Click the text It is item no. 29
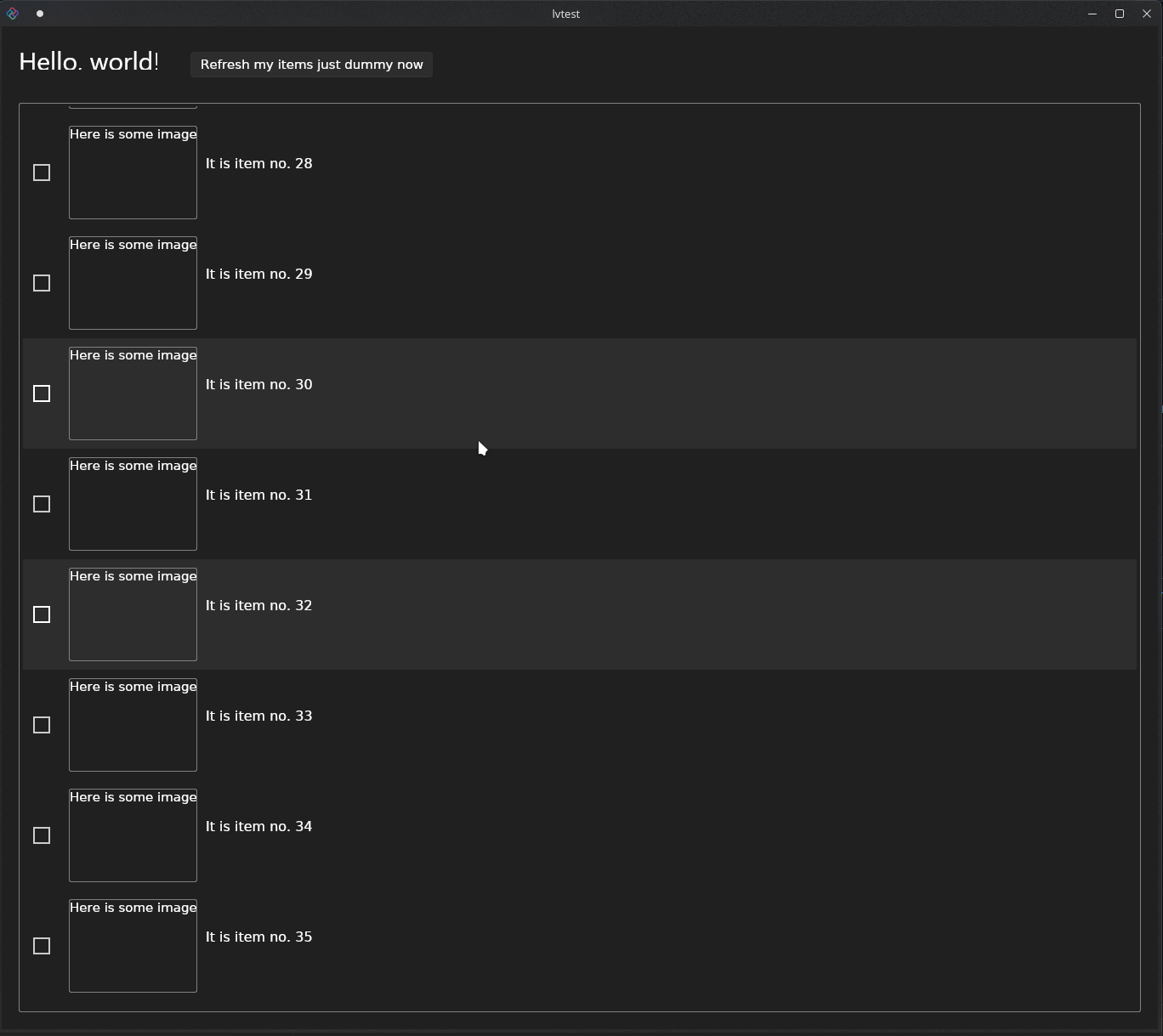This screenshot has height=1036, width=1163. [x=258, y=274]
